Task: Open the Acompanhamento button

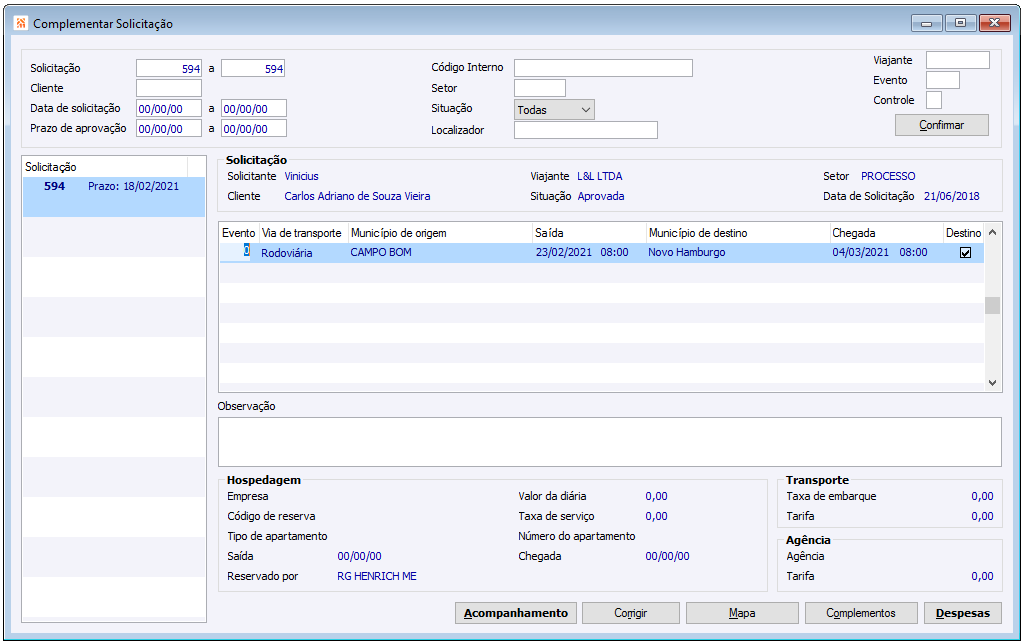Action: 515,613
